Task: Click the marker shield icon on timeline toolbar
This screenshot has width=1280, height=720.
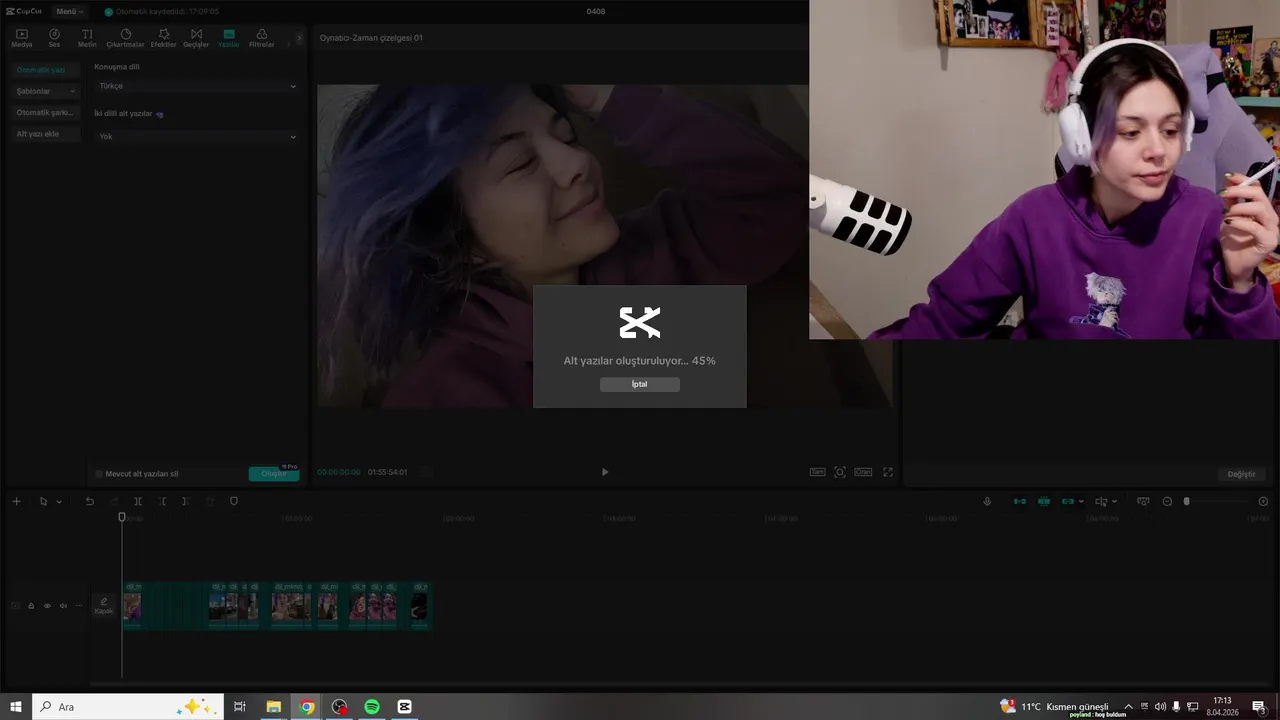Action: click(x=234, y=501)
